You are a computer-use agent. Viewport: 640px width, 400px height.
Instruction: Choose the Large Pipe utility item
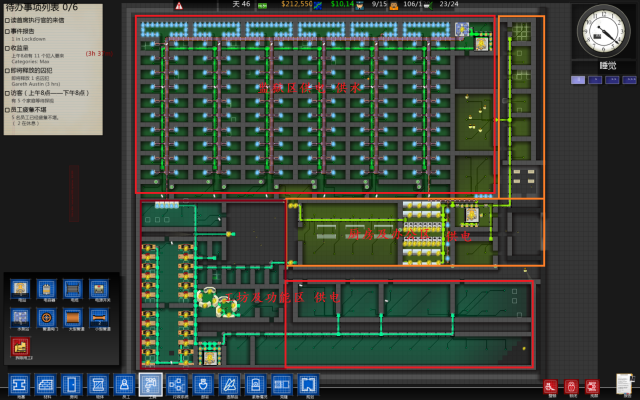(x=72, y=318)
